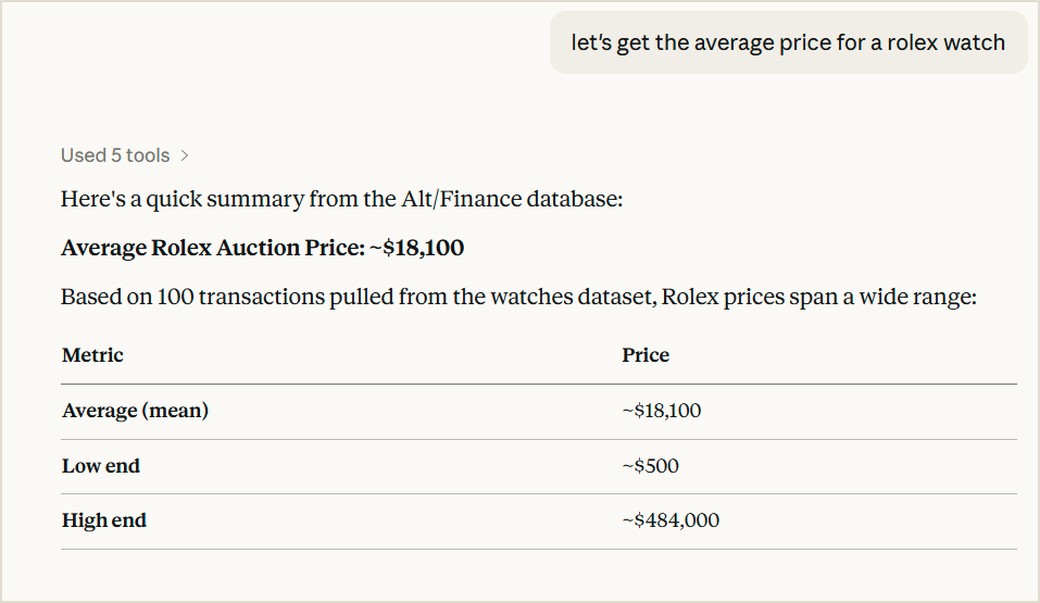Screen dimensions: 1040x603
Task: Select the 'Low end' row label
Action: pyautogui.click(x=101, y=466)
